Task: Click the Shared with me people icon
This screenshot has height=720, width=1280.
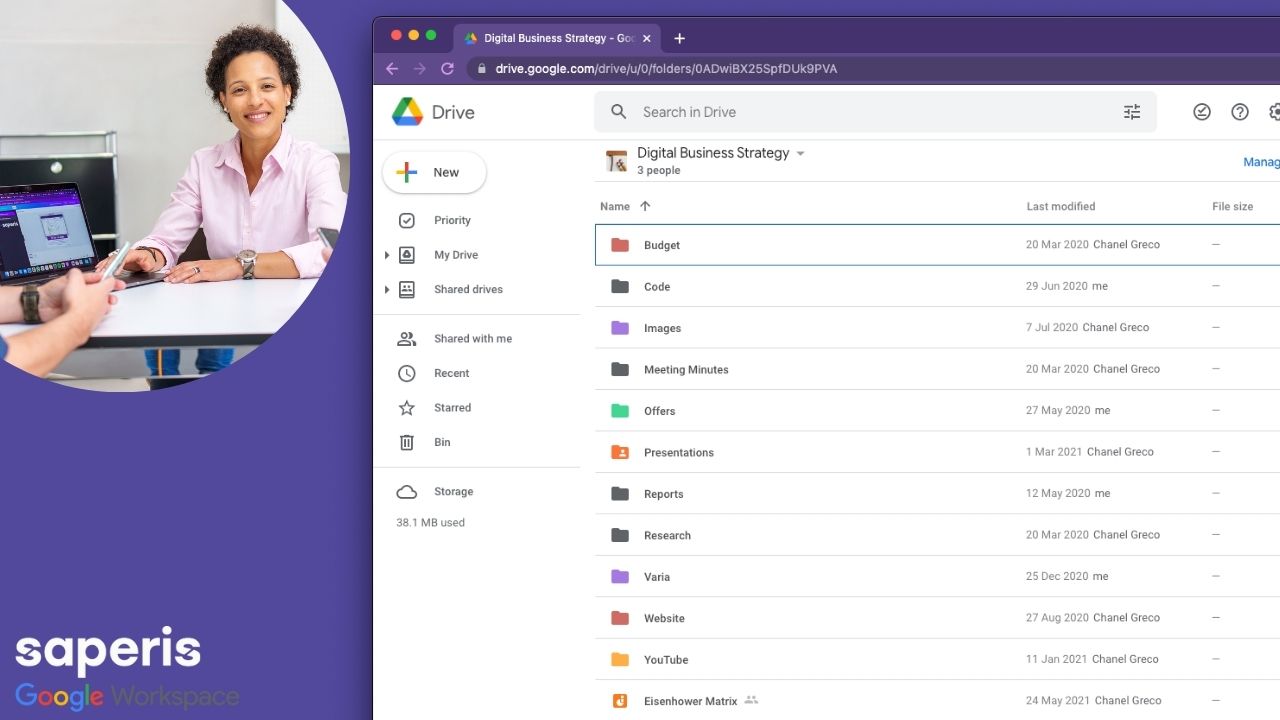Action: point(407,339)
